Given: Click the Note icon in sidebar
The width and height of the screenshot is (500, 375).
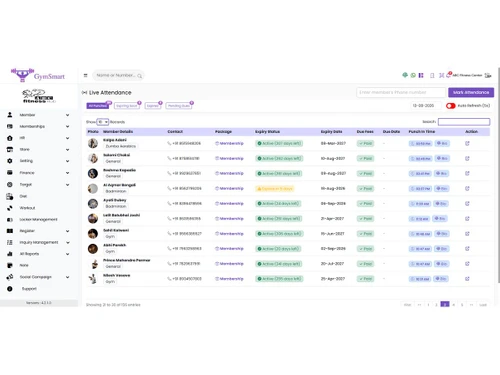Looking at the screenshot, I should click(x=10, y=265).
